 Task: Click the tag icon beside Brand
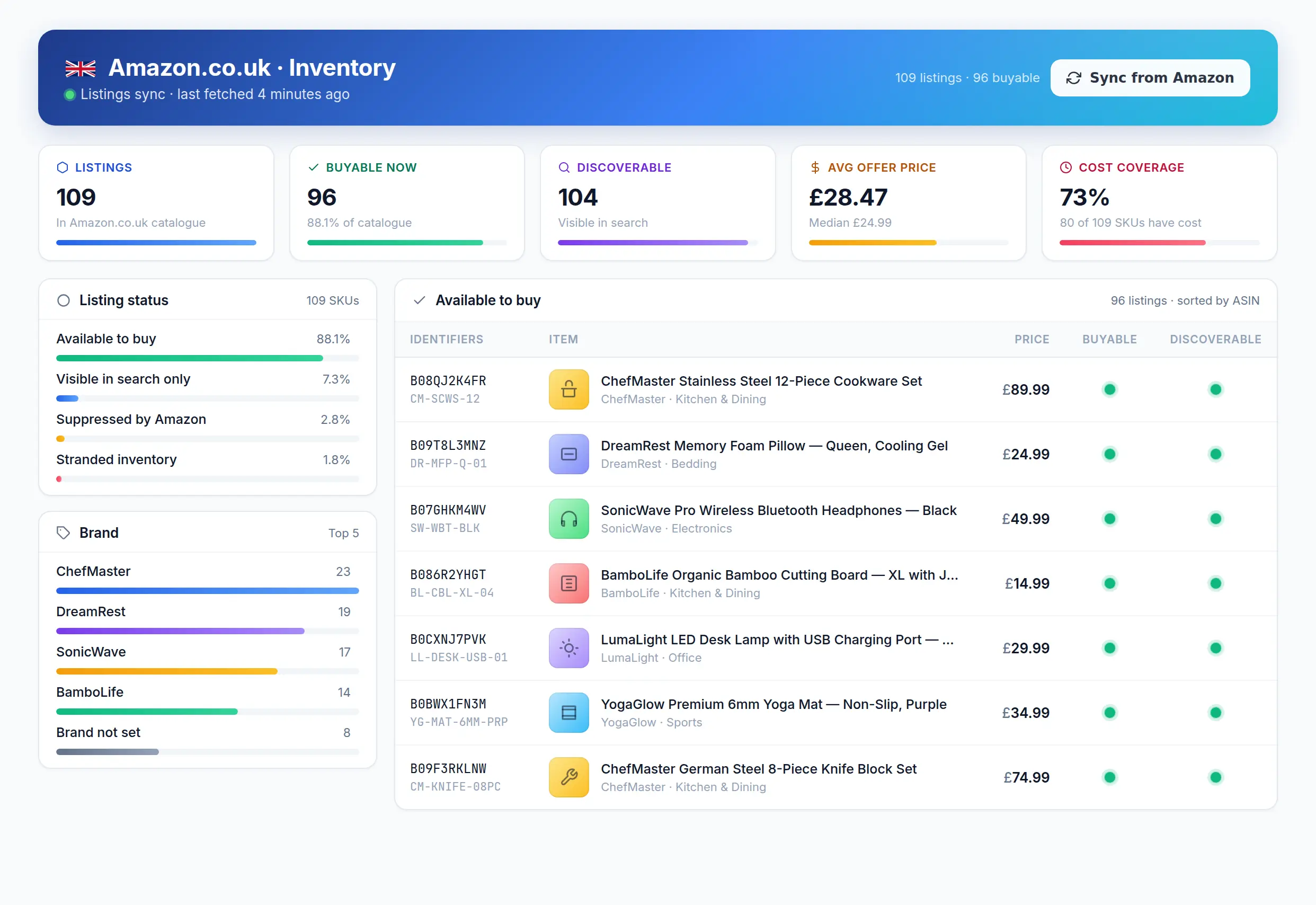pos(64,533)
